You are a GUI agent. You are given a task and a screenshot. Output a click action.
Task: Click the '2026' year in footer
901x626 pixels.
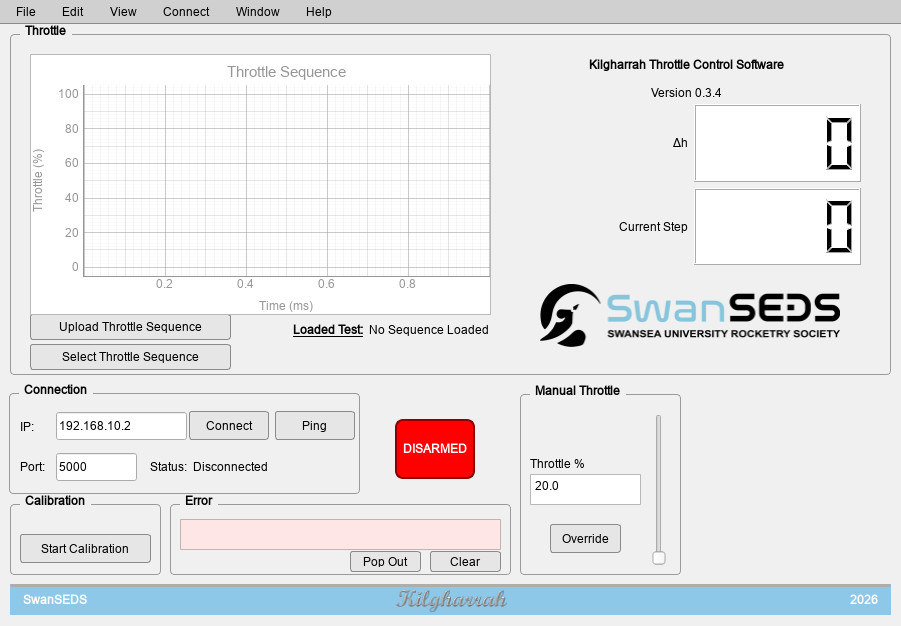[x=864, y=600]
